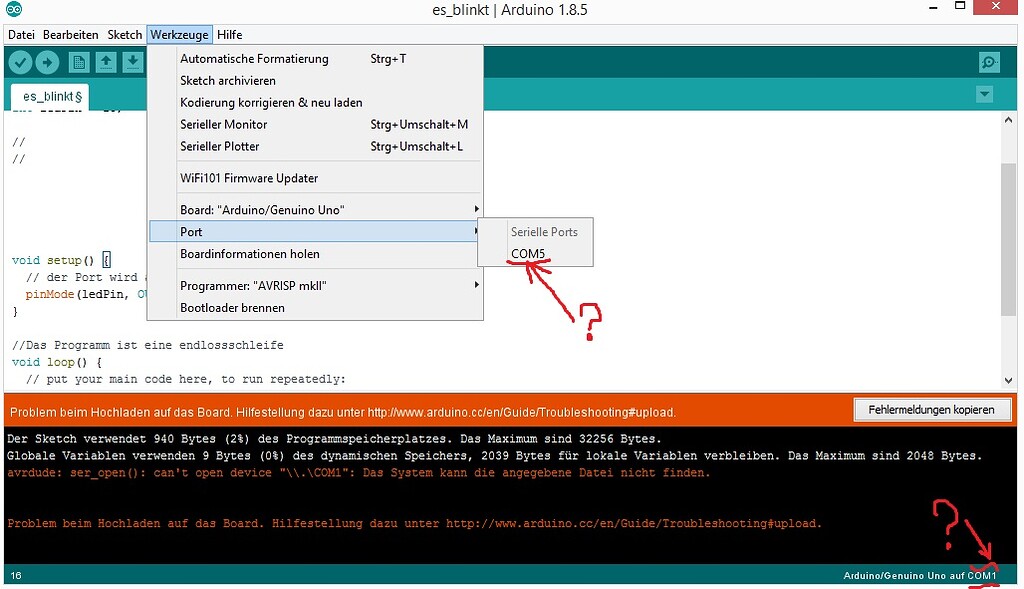Click 'Globale Variablen verwenden 9 Bytes' line
This screenshot has height=589, width=1024.
(x=494, y=456)
